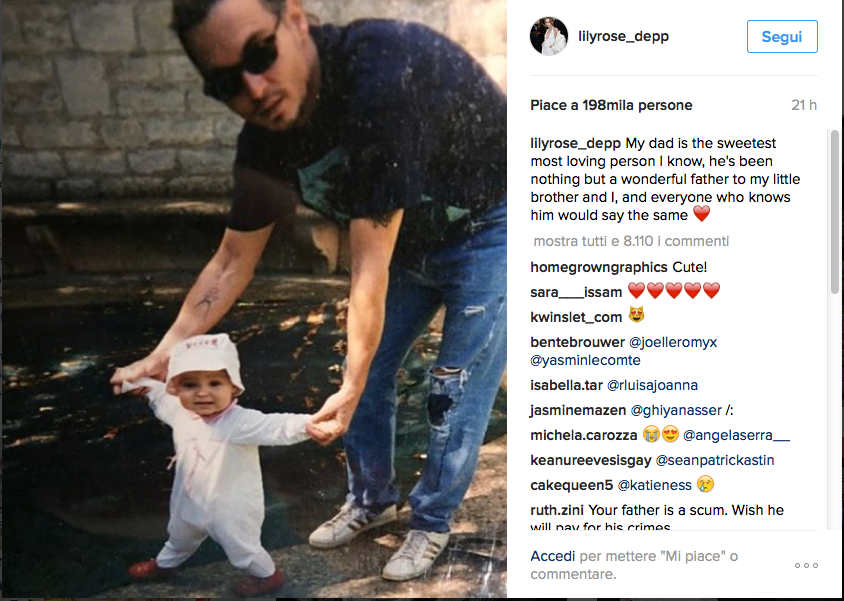The height and width of the screenshot is (601, 844).
Task: Expand all 8.110 comments
Action: [x=631, y=241]
